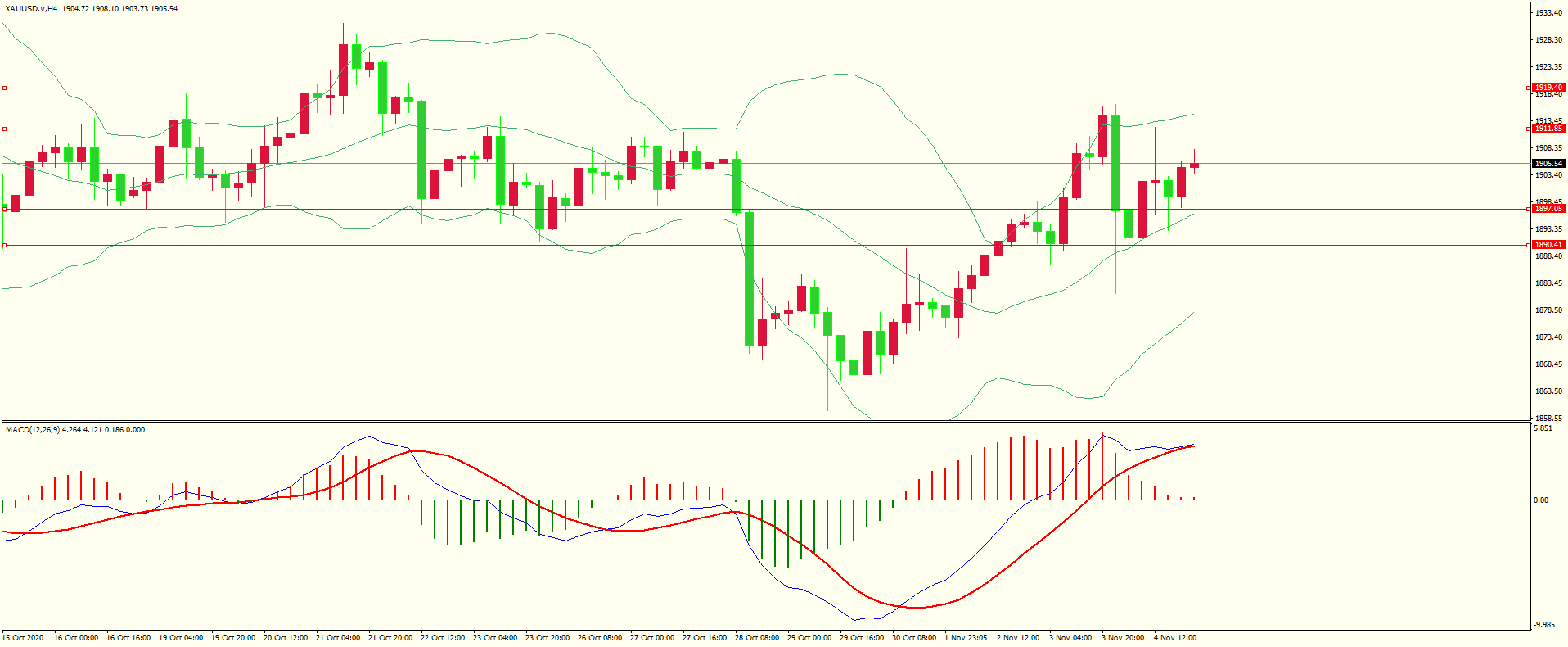This screenshot has width=1568, height=647.
Task: Click the 3 Nov 20:00 time label
Action: 1123,638
